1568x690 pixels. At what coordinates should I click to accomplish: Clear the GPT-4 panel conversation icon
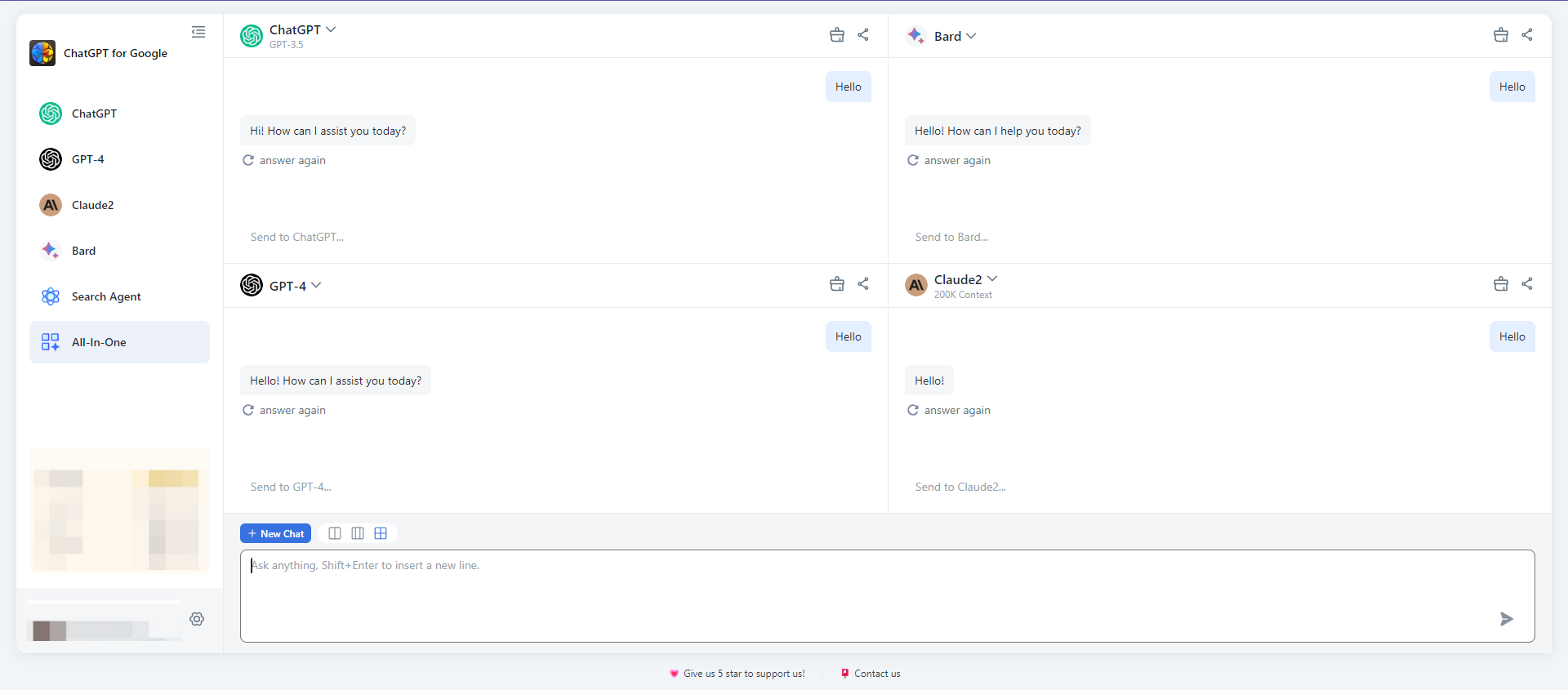(x=837, y=284)
